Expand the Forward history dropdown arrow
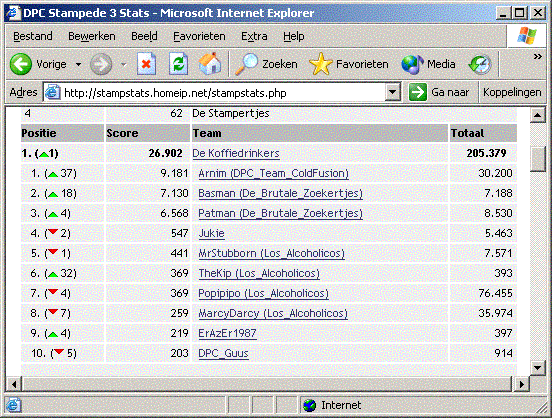The width and height of the screenshot is (552, 418). (123, 64)
